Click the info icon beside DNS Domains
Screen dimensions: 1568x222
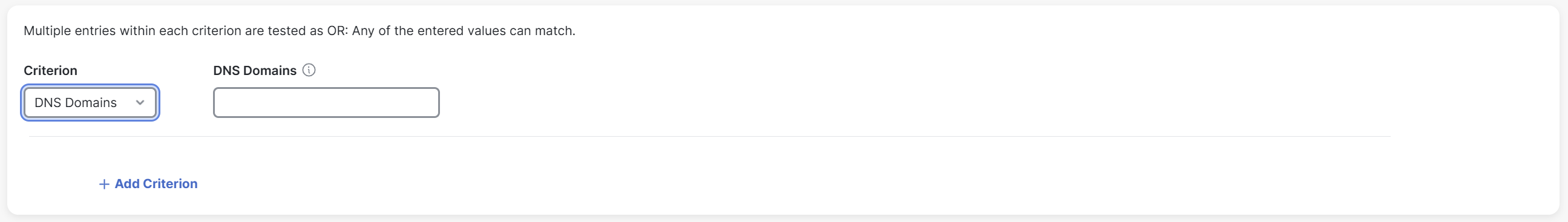point(309,70)
